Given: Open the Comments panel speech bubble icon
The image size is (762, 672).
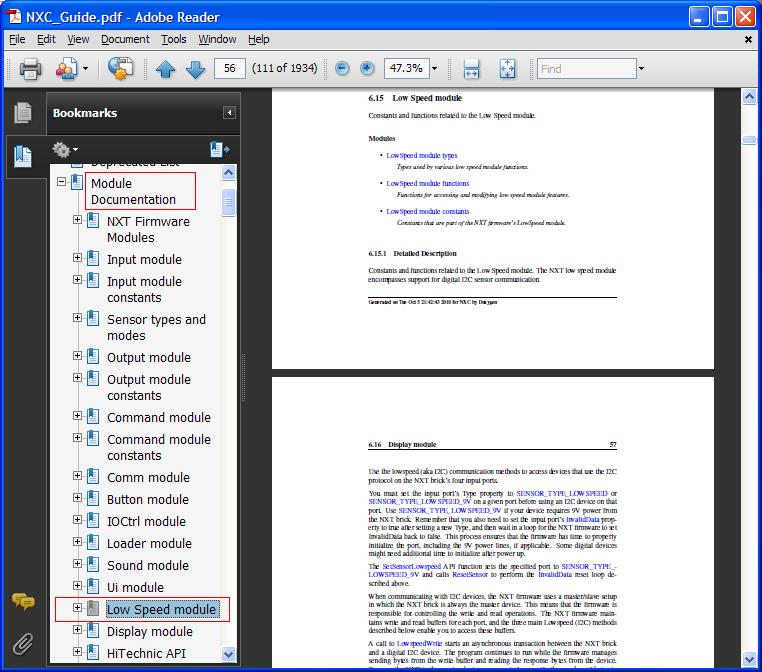Looking at the screenshot, I should pos(23,601).
